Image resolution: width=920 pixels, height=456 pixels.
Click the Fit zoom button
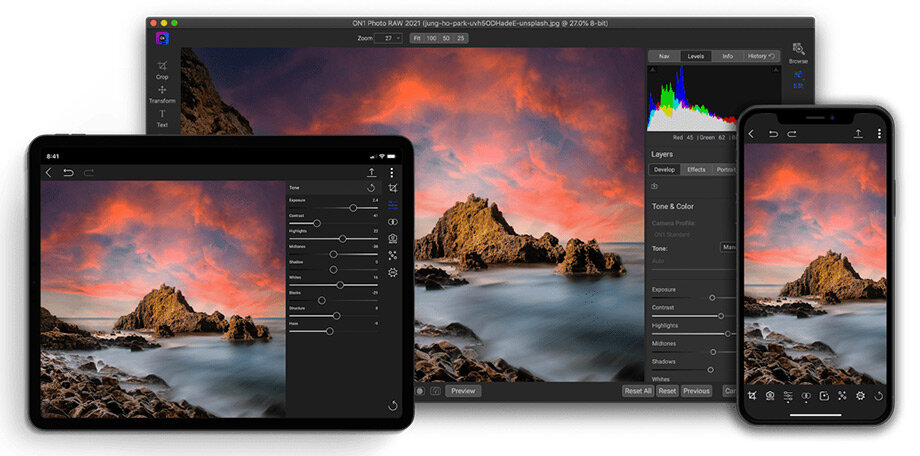417,38
